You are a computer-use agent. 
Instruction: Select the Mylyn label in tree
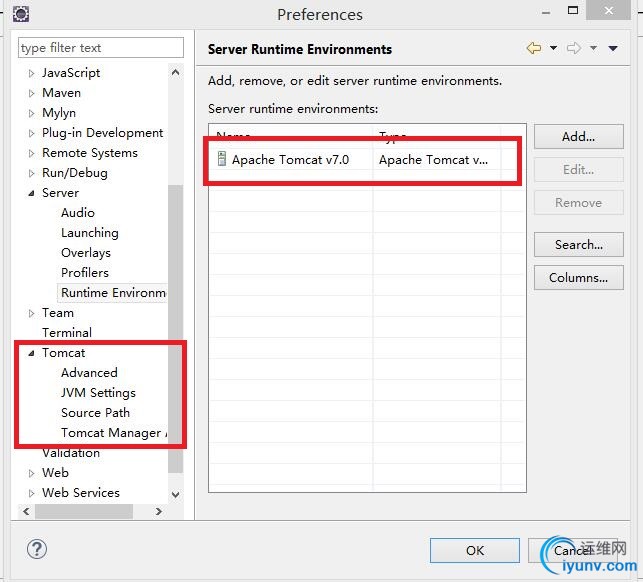(x=59, y=113)
